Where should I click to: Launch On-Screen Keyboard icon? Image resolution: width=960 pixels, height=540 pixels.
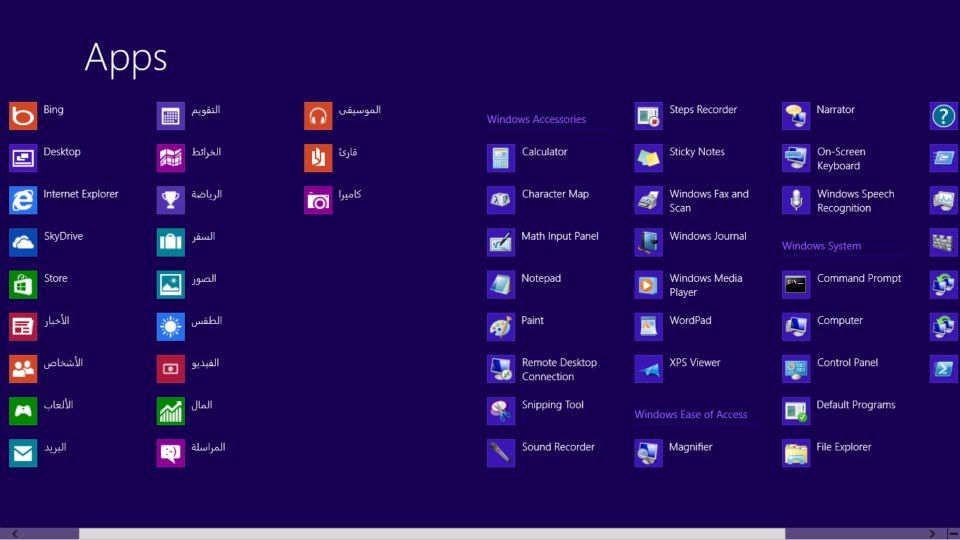pyautogui.click(x=796, y=158)
